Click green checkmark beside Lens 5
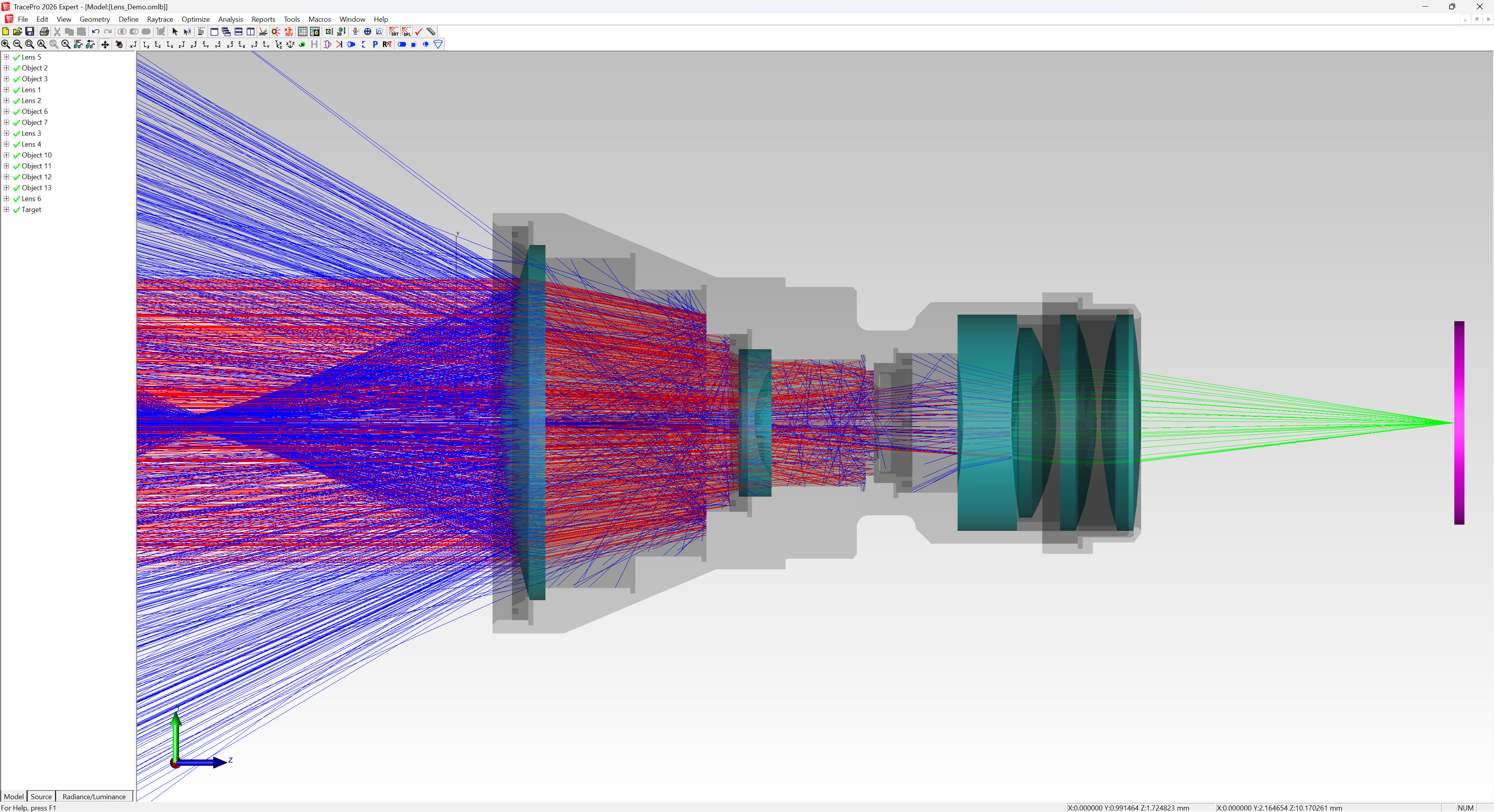Screen dimensions: 1494x812 coord(16,58)
